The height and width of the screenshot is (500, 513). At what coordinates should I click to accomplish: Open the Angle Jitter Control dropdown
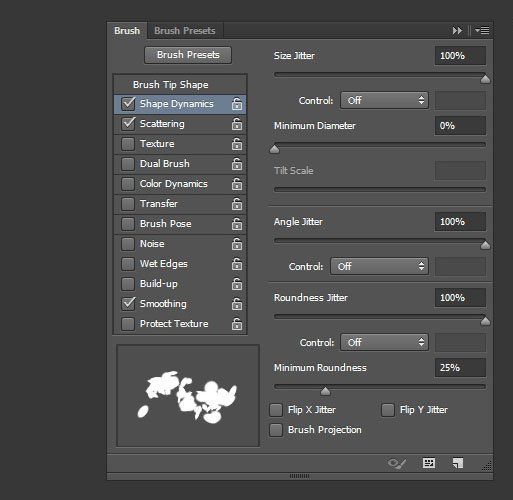tap(379, 266)
